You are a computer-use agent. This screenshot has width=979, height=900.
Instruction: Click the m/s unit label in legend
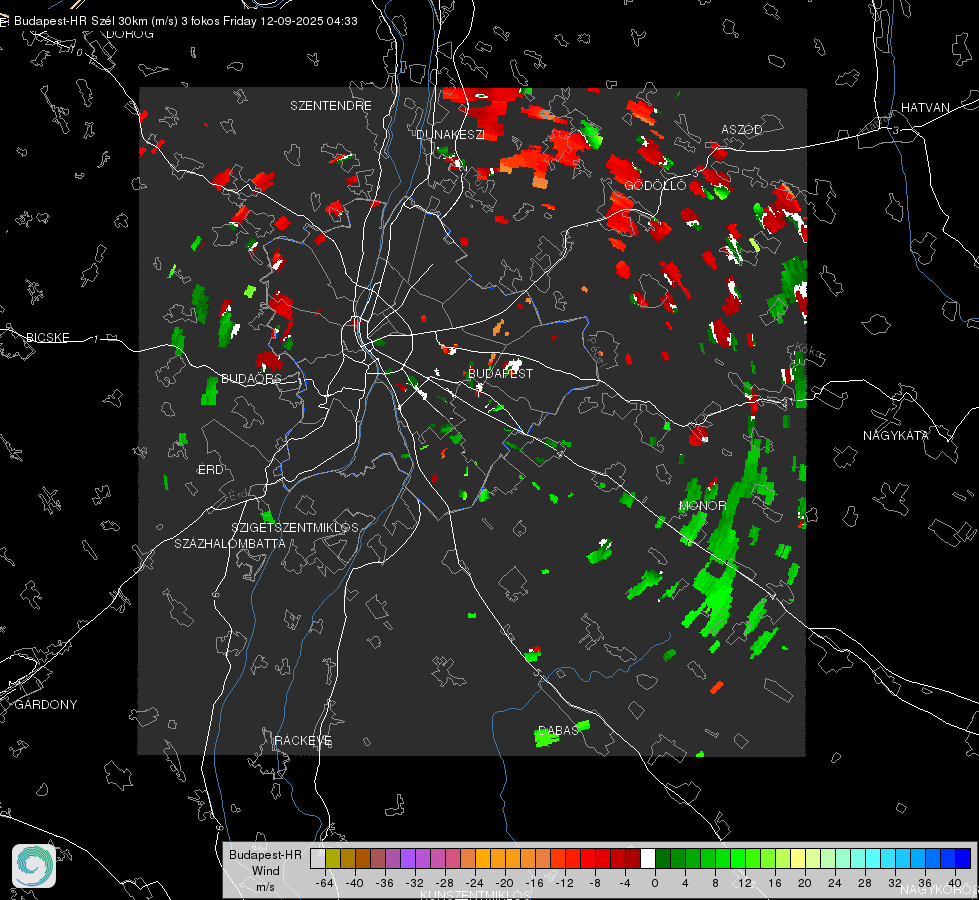pyautogui.click(x=265, y=886)
